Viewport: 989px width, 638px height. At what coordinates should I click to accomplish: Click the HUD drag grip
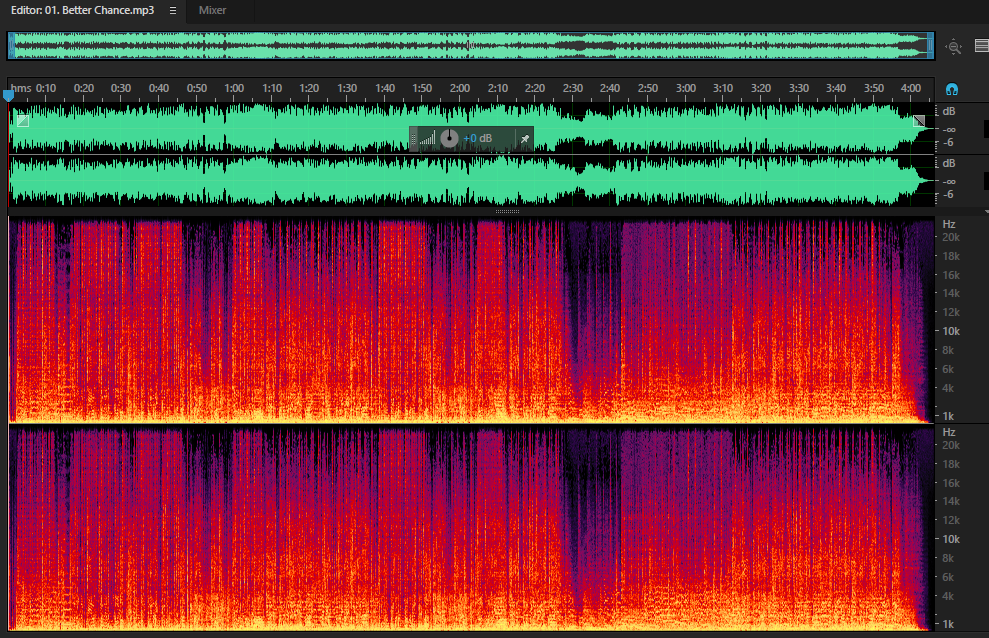point(414,139)
